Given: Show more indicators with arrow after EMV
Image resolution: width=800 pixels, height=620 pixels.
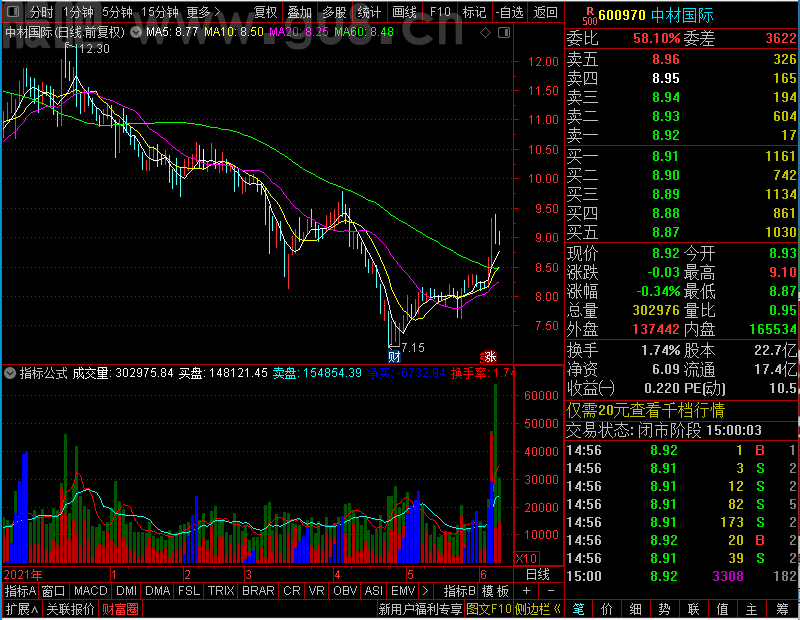Looking at the screenshot, I should pos(426,591).
